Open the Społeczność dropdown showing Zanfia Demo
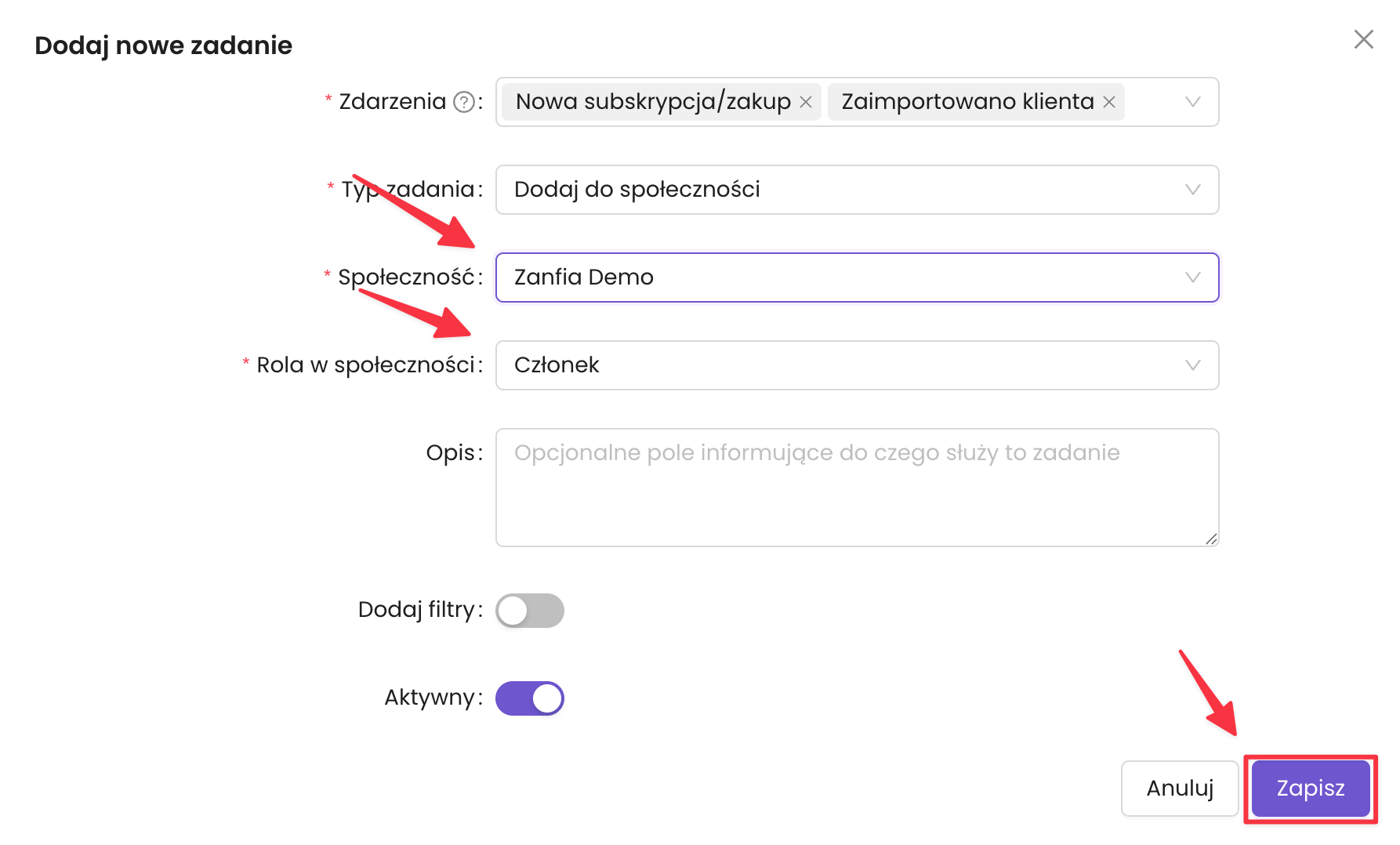 (x=856, y=277)
